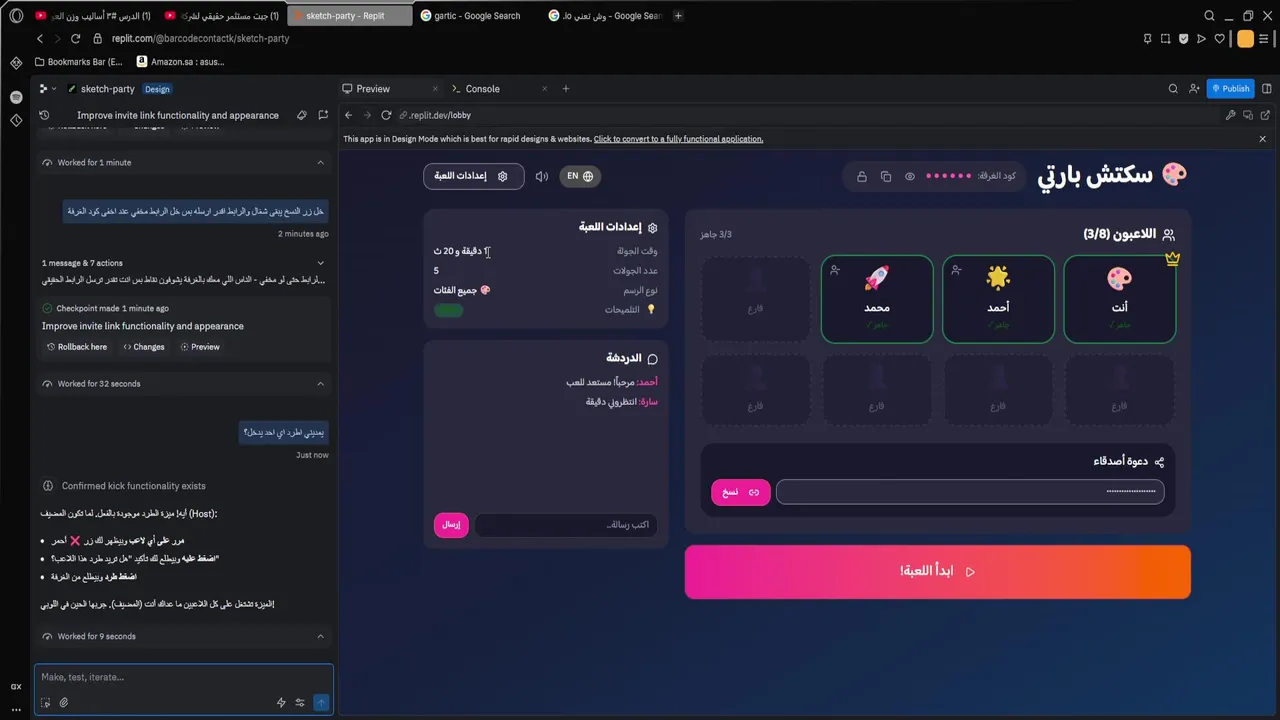Open Changes for the checkpoint
The height and width of the screenshot is (720, 1280).
click(x=143, y=347)
